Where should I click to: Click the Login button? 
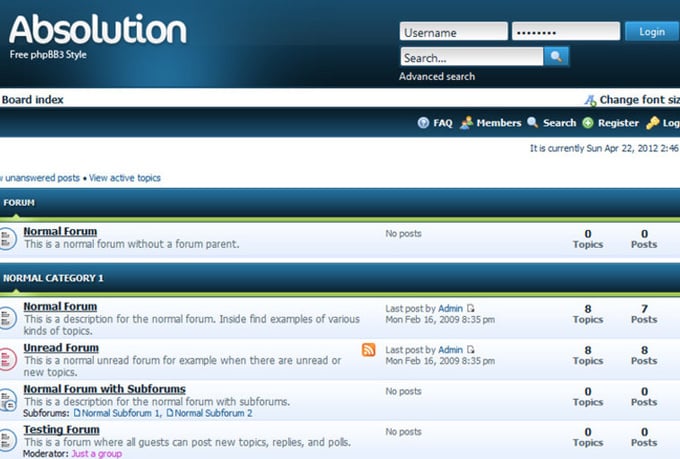tap(652, 32)
